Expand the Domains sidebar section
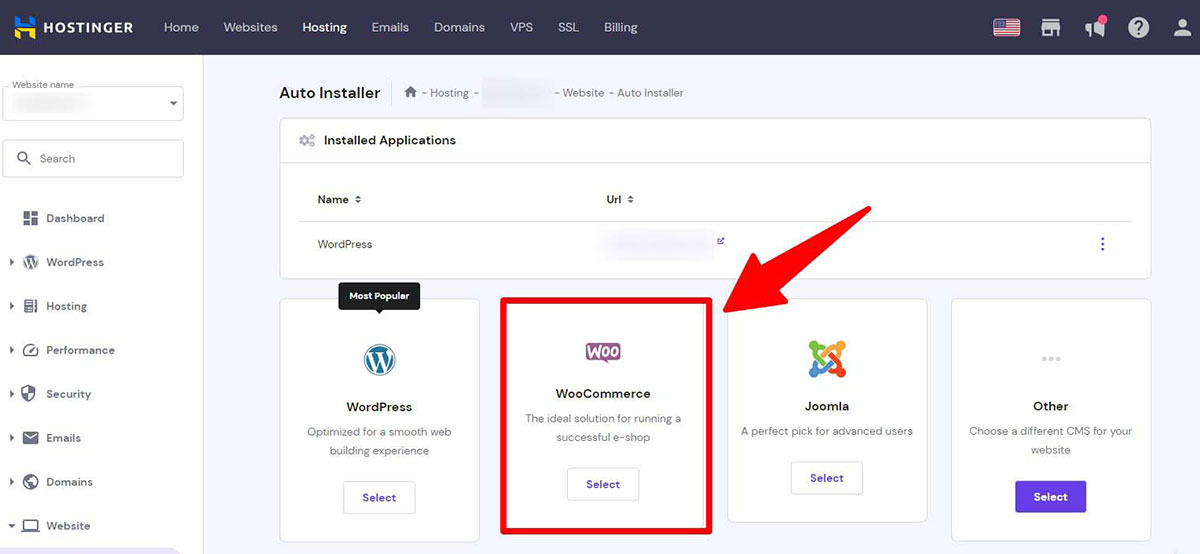1200x554 pixels. pos(12,482)
